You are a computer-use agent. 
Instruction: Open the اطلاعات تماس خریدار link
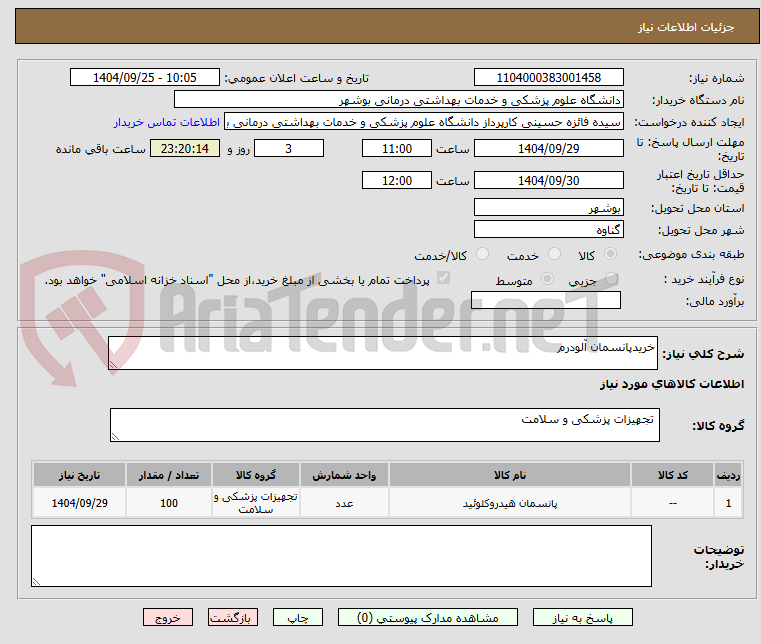pyautogui.click(x=167, y=122)
